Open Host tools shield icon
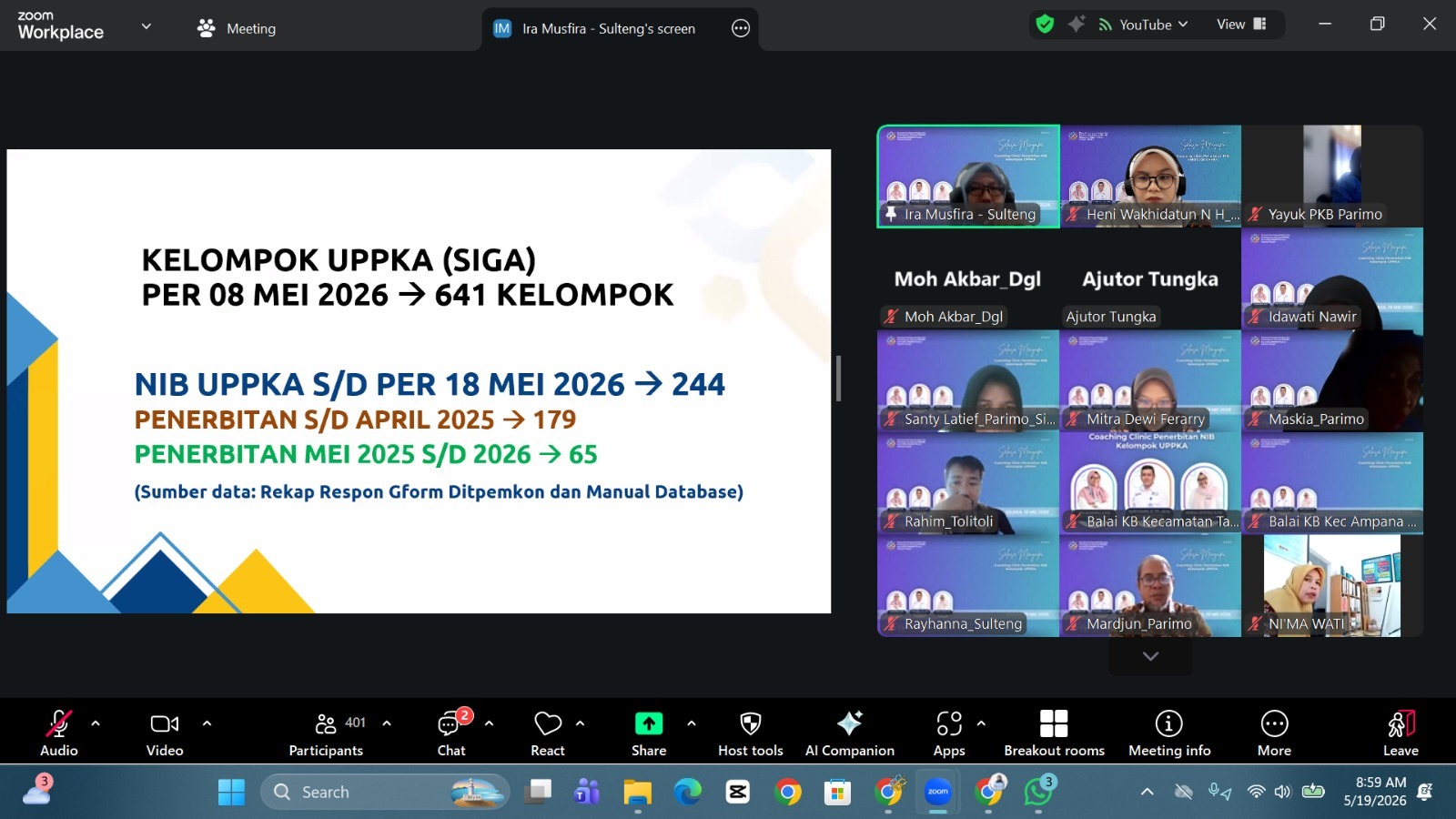This screenshot has height=819, width=1456. tap(750, 723)
